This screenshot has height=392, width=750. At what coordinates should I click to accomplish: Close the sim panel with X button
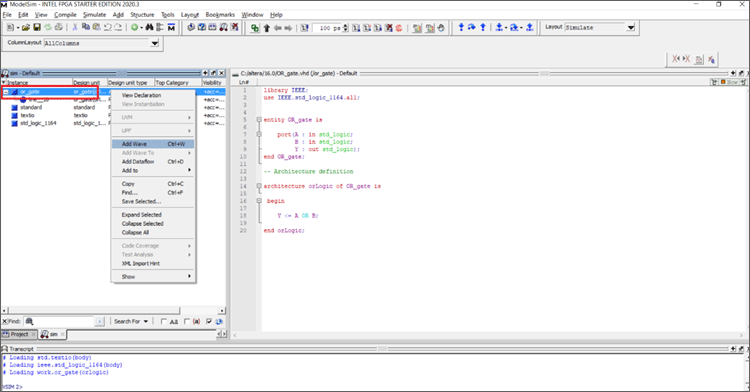click(221, 73)
